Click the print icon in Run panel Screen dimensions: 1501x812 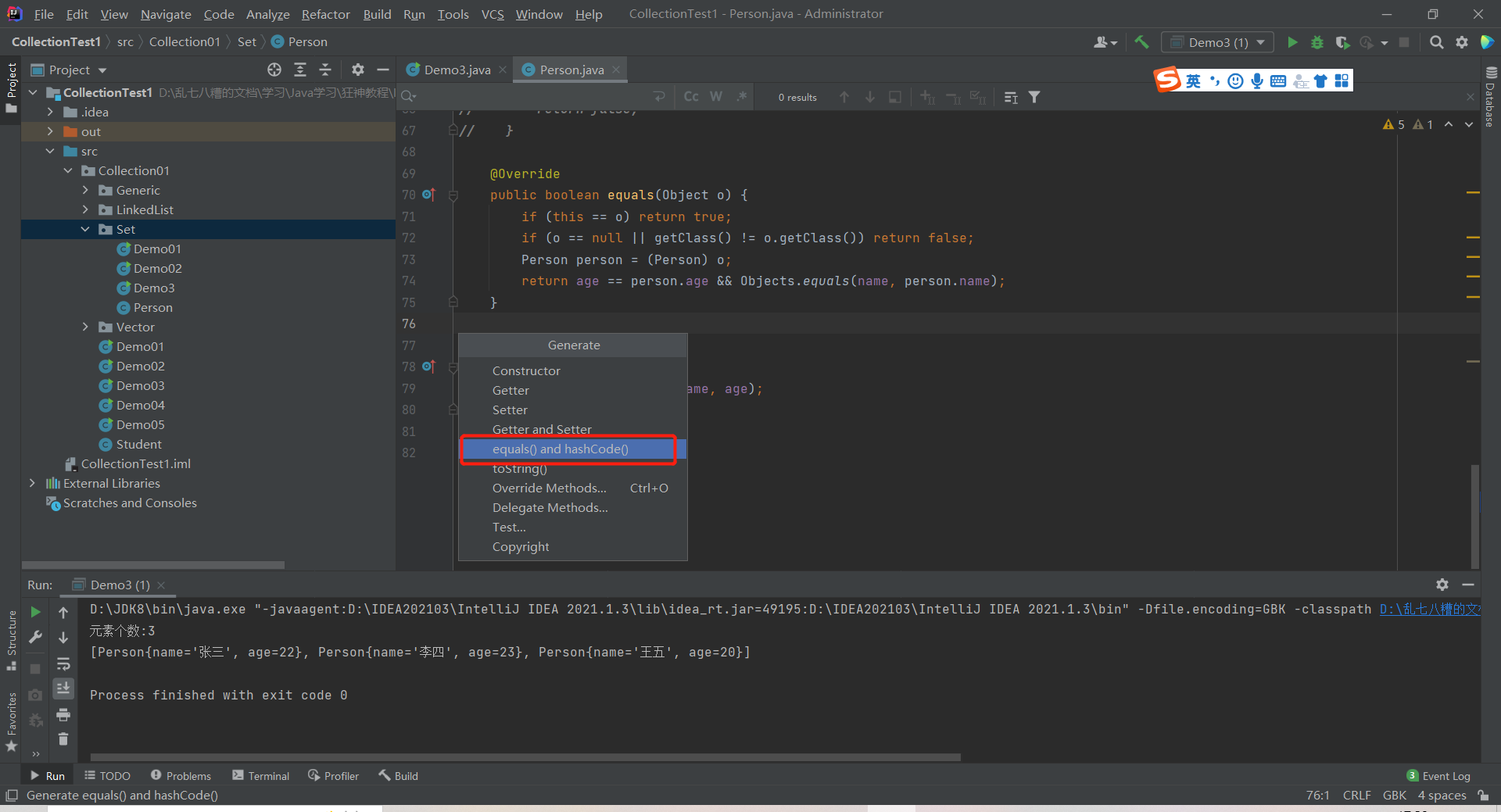[63, 714]
